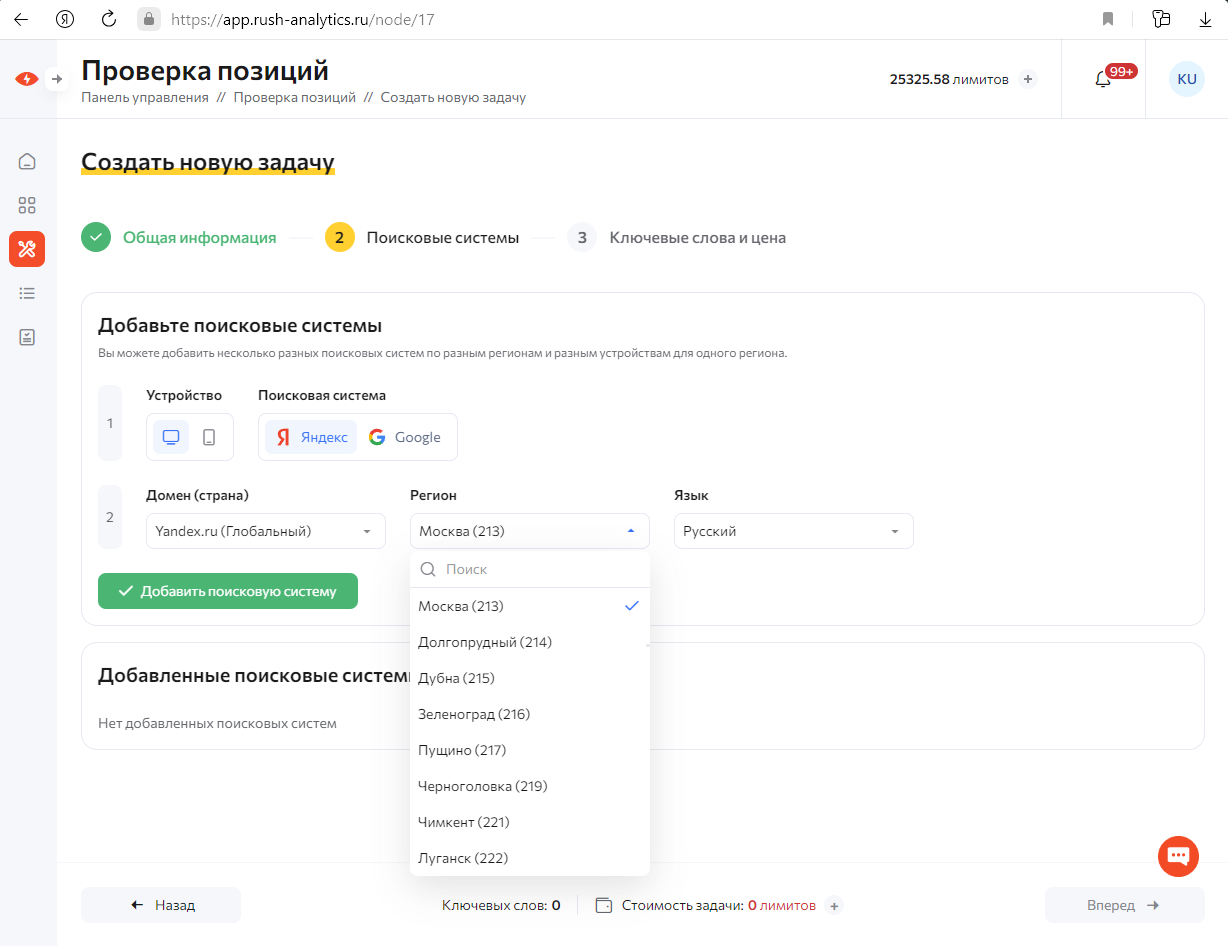Viewport: 1228px width, 946px height.
Task: Open the list icon in sidebar
Action: click(27, 293)
